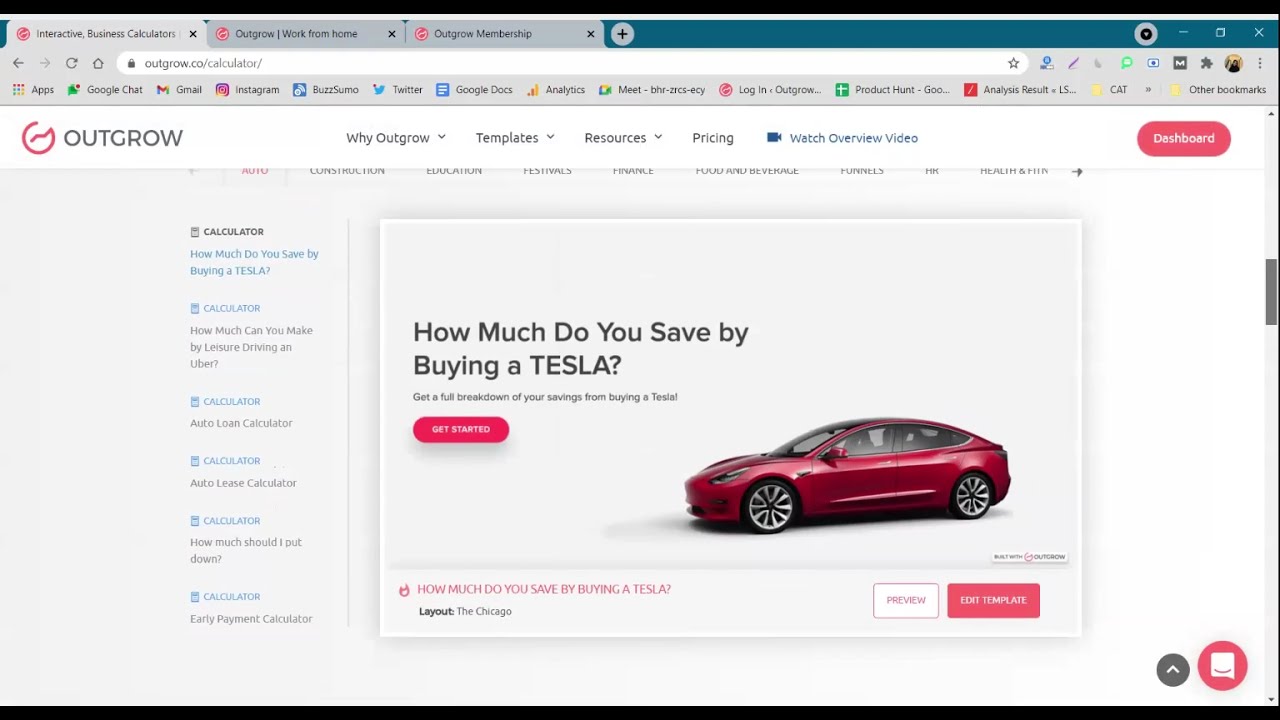This screenshot has height=720, width=1280.
Task: Select the AUTO category tab
Action: point(255,171)
